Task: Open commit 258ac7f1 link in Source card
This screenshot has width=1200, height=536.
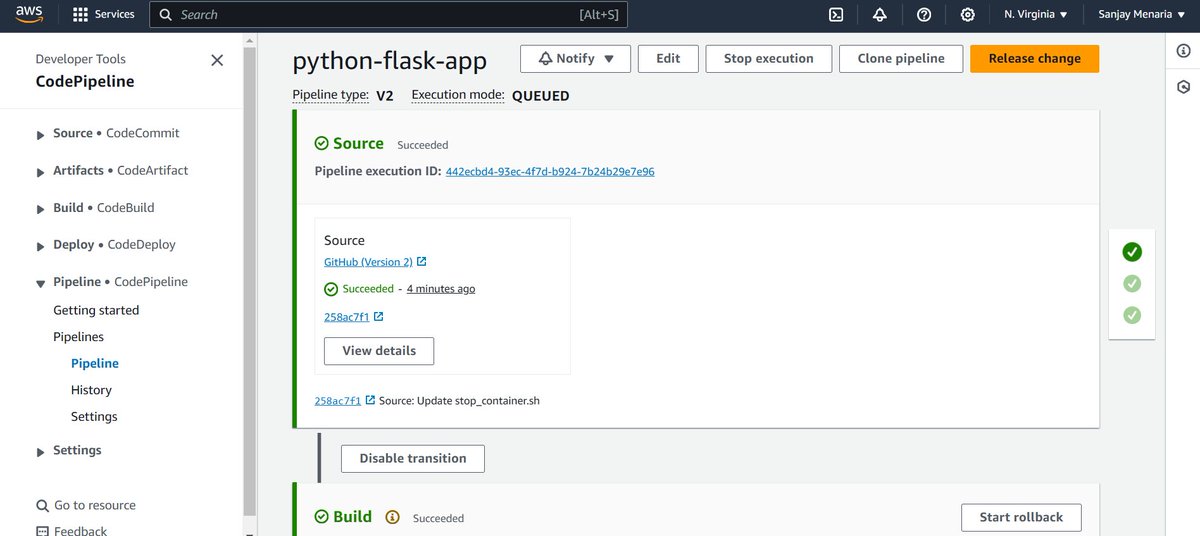Action: point(346,317)
